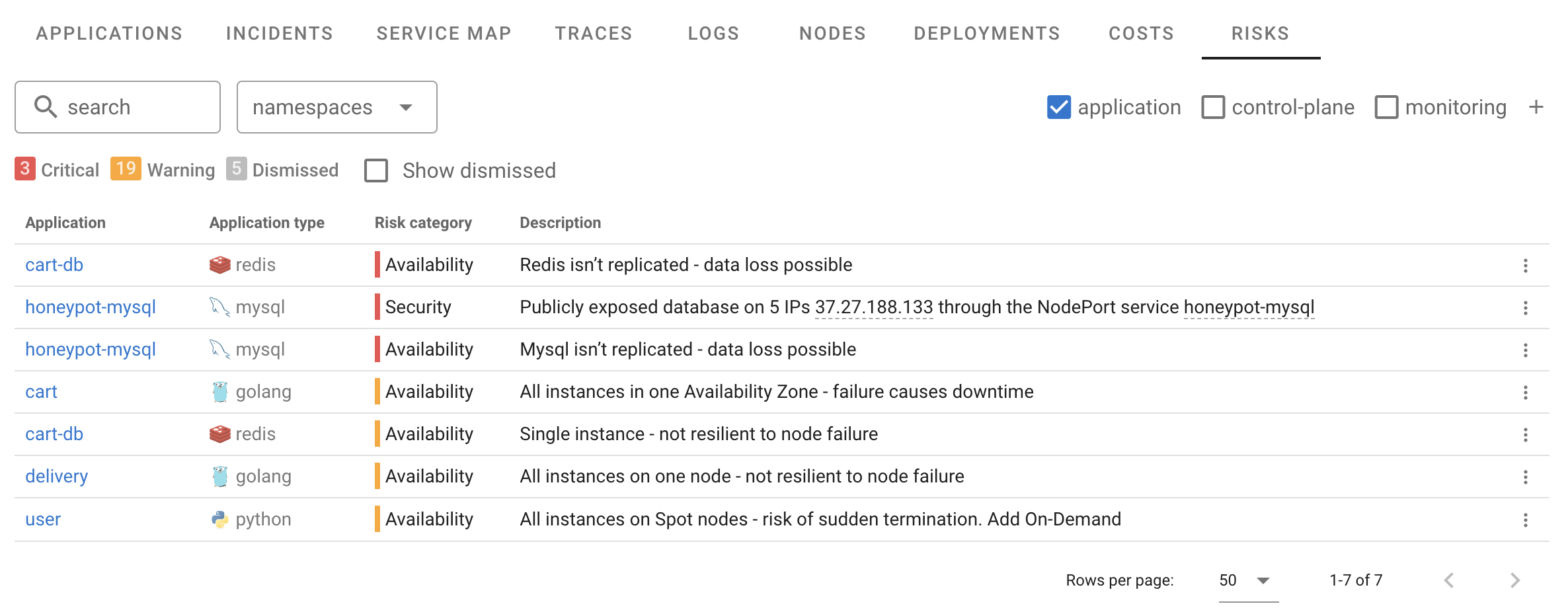Open the kebab menu for the Security risk row
The height and width of the screenshot is (612, 1568).
coord(1525,307)
